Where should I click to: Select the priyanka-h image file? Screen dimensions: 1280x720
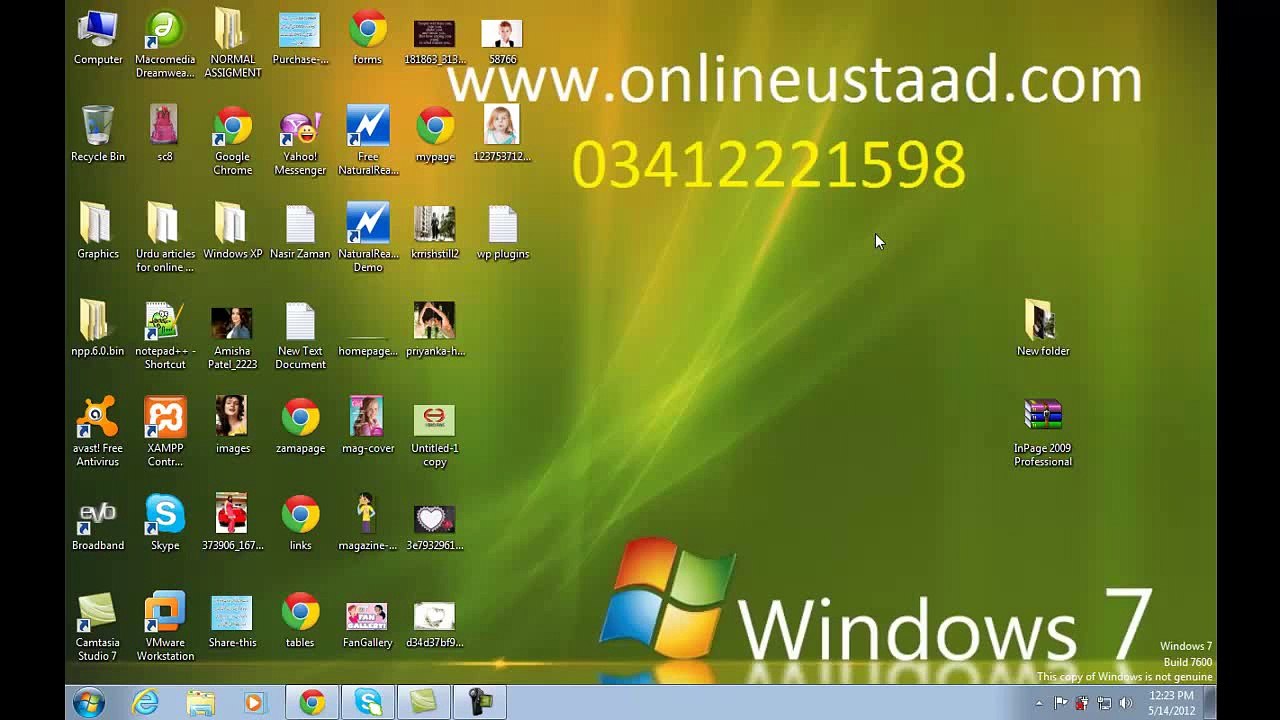435,329
